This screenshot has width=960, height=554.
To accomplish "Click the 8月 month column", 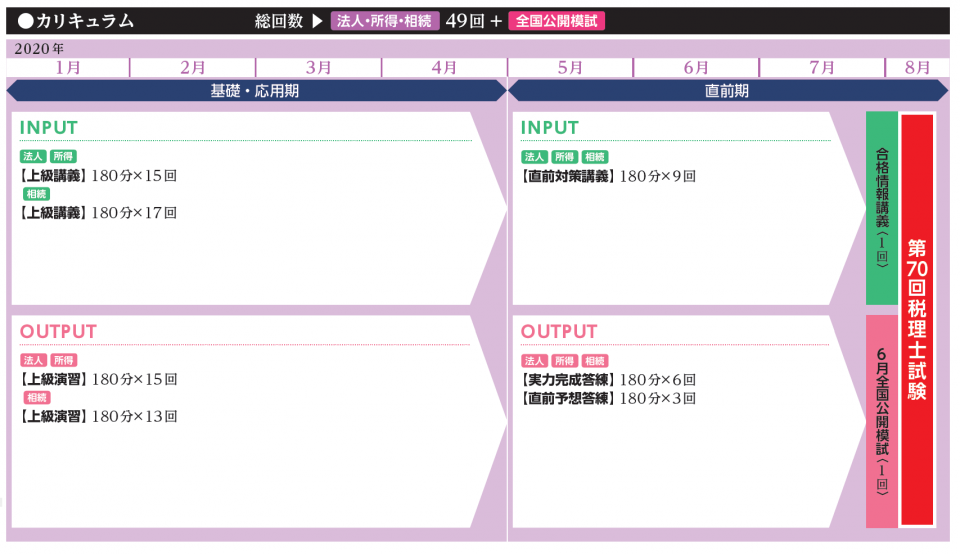I will point(917,67).
